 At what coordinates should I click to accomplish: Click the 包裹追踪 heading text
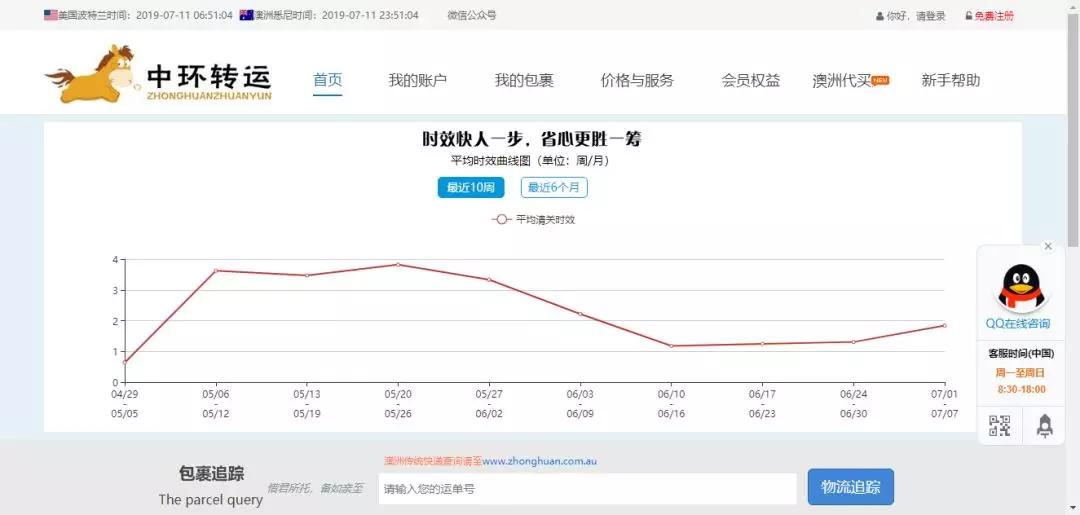point(211,474)
